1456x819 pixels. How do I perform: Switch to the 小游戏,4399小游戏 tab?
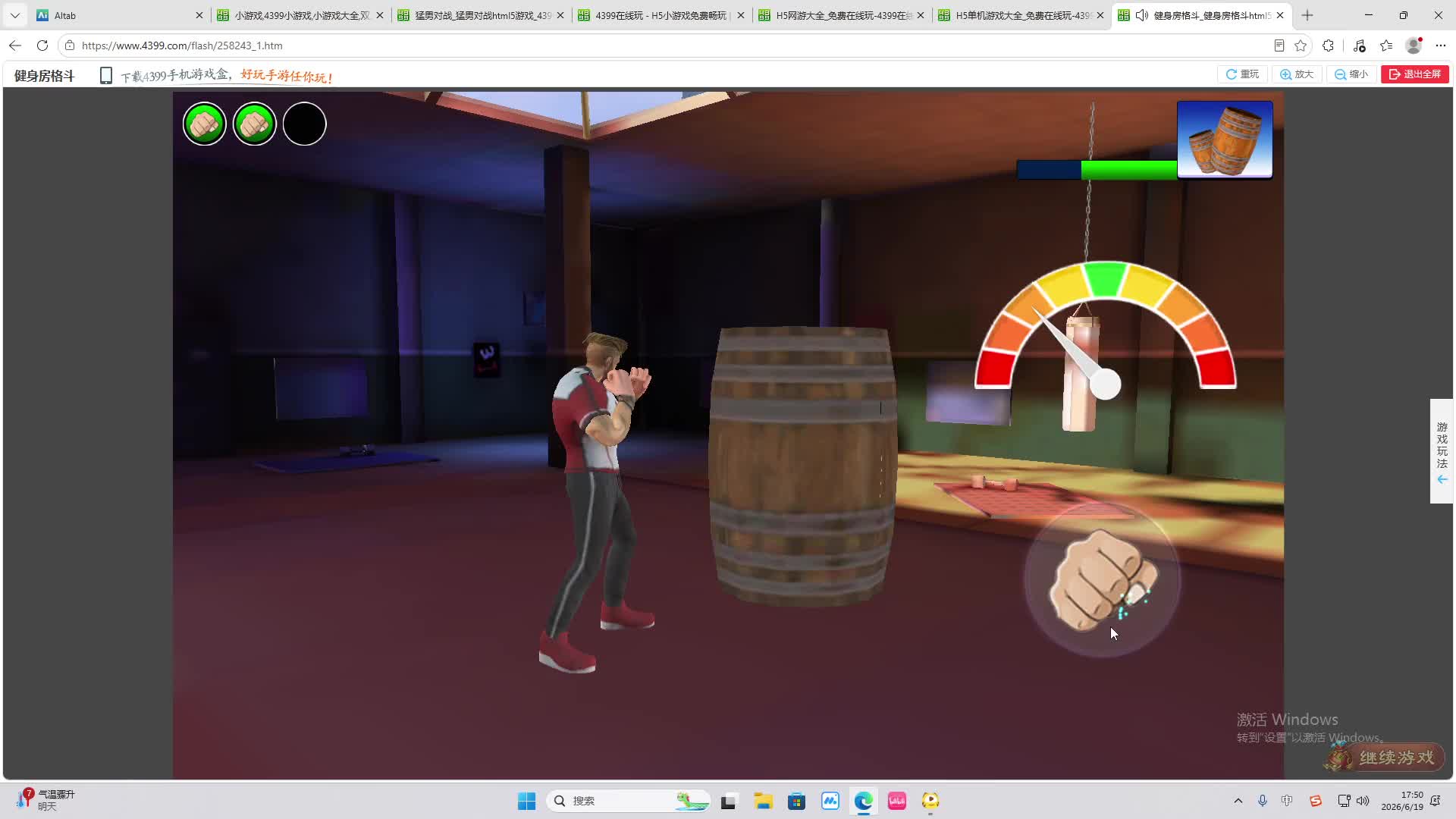pyautogui.click(x=300, y=15)
